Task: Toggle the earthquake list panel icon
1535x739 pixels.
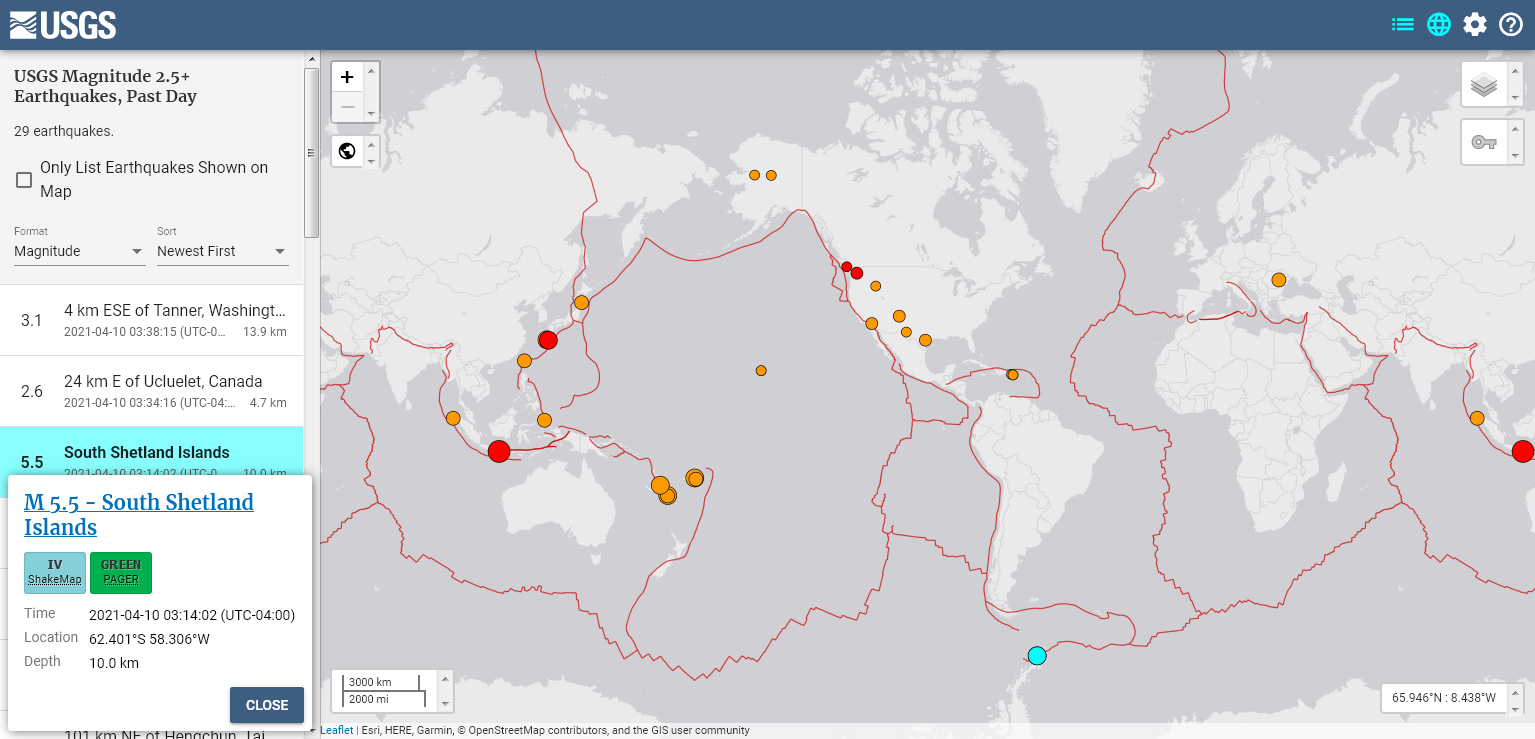Action: [x=1403, y=25]
